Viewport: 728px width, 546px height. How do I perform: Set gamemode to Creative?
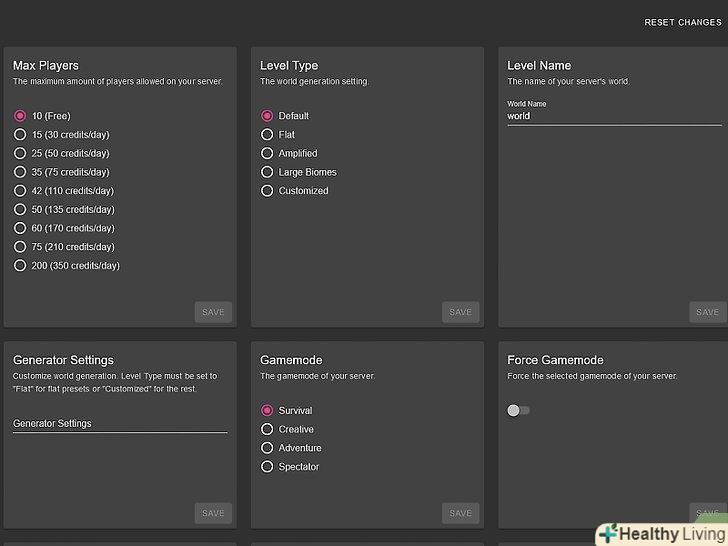pyautogui.click(x=267, y=429)
